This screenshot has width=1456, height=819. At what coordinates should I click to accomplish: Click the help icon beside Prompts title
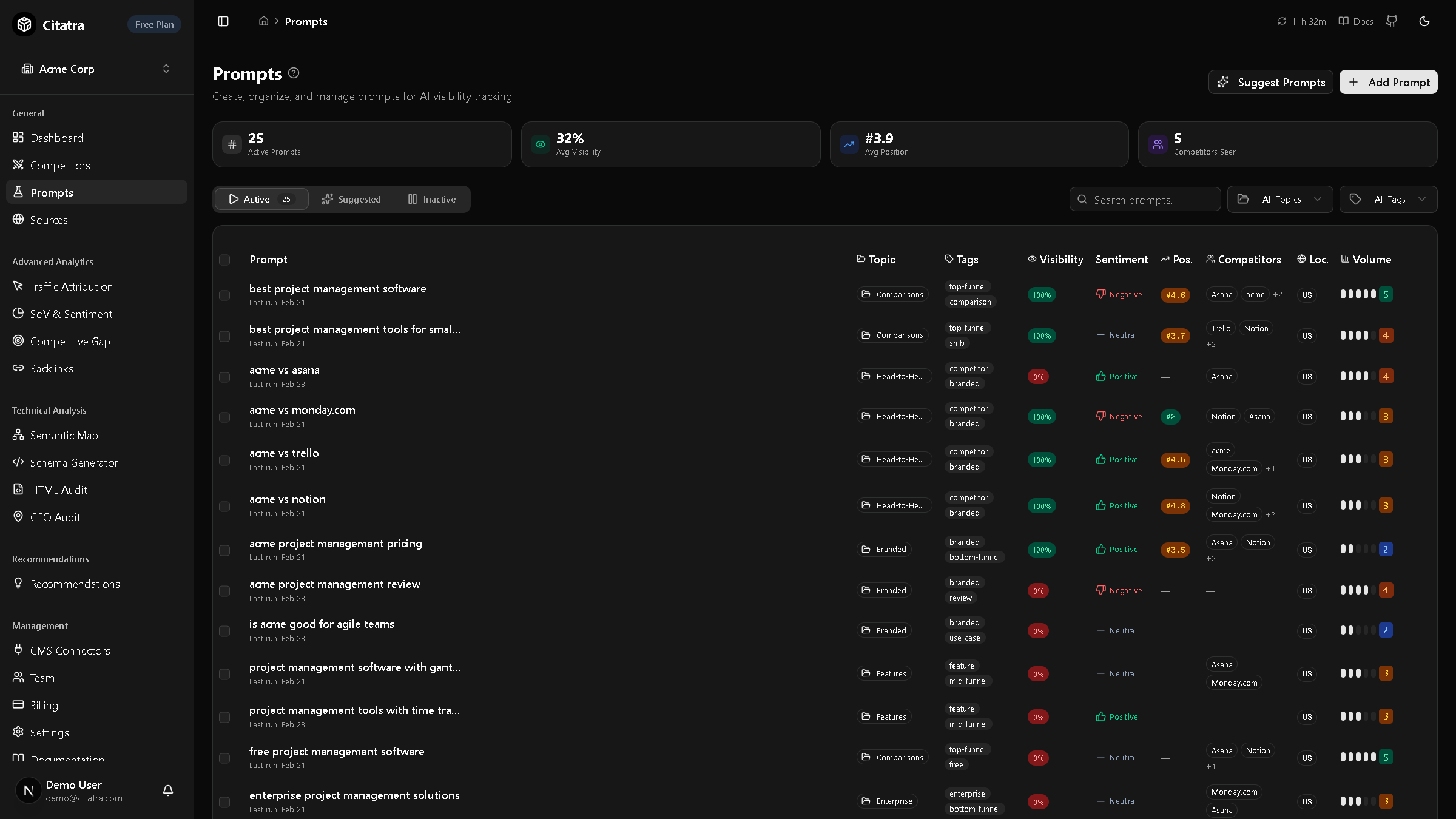[294, 73]
